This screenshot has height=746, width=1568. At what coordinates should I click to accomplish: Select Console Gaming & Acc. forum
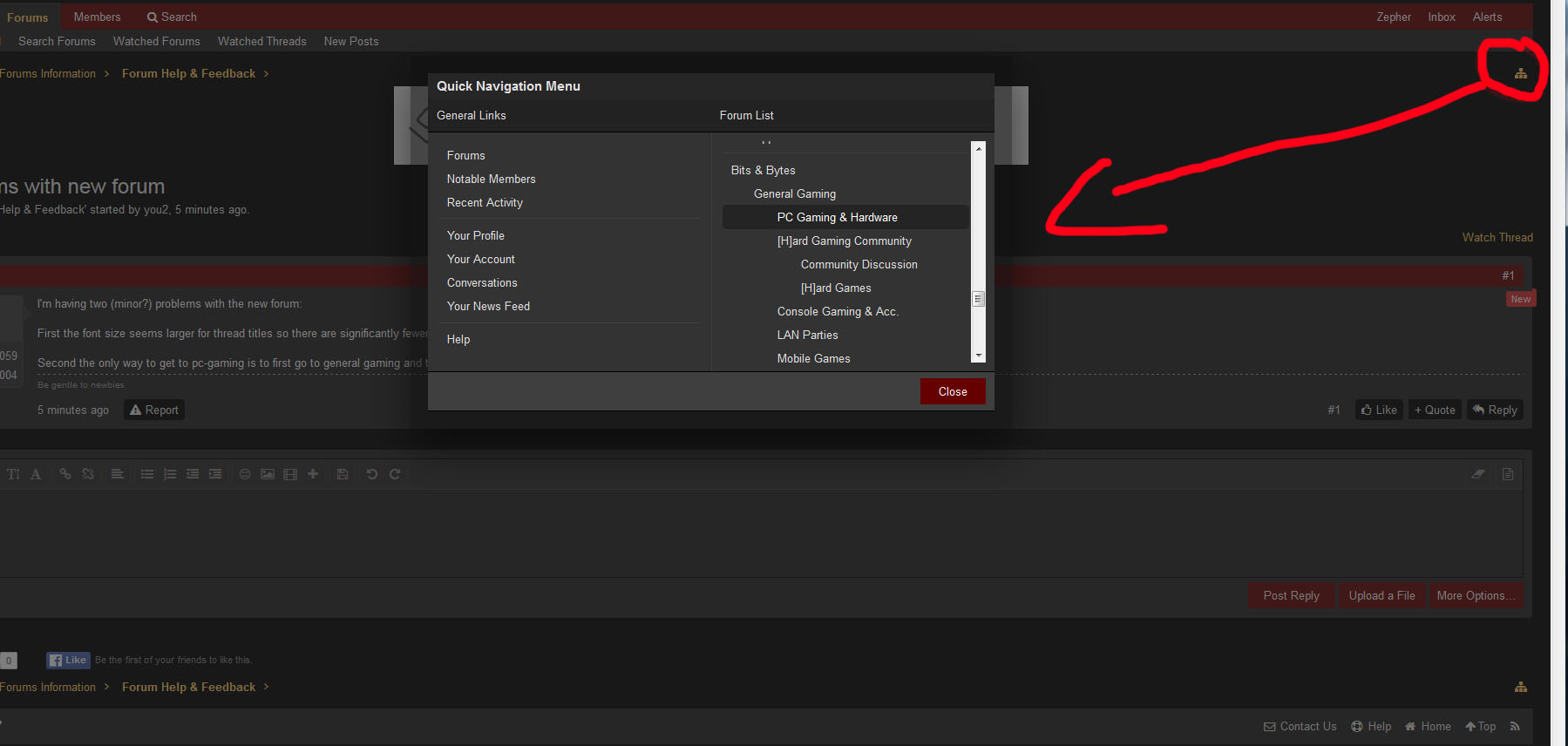838,311
